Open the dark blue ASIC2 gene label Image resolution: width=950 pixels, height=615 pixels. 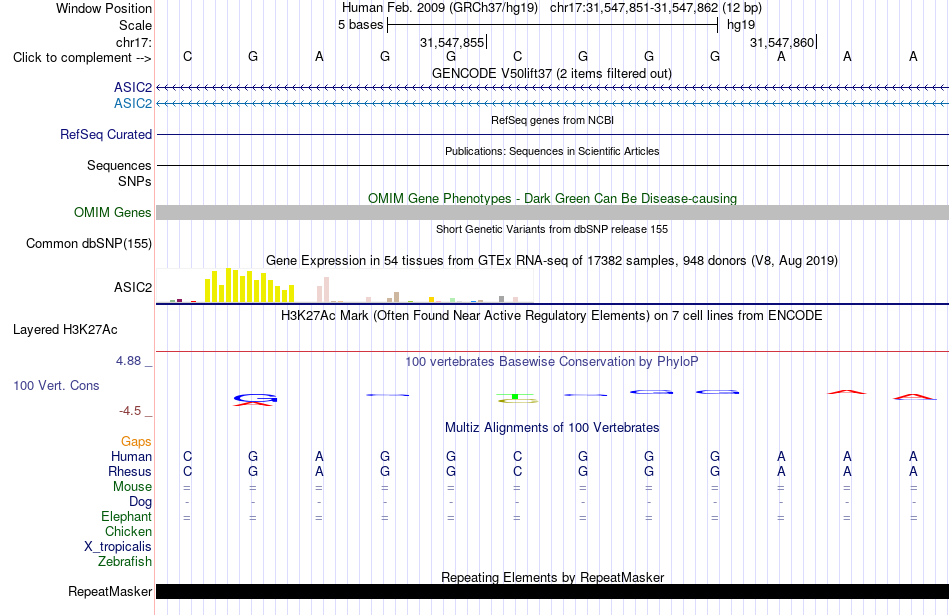pyautogui.click(x=133, y=88)
